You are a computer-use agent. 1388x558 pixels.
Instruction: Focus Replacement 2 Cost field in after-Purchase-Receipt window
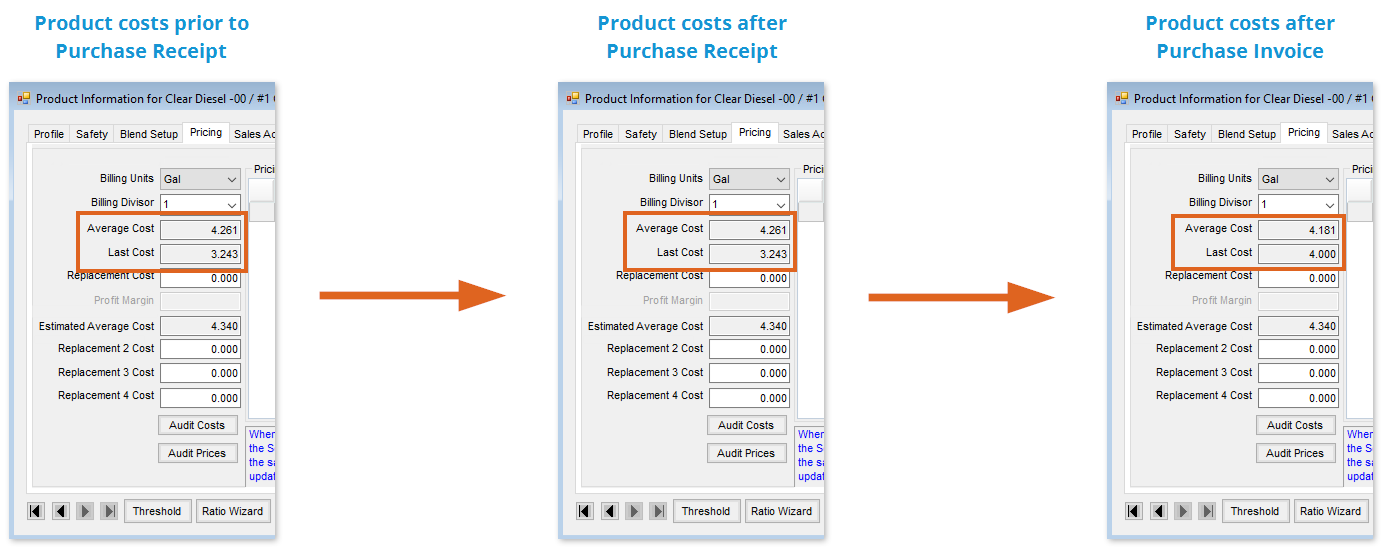pyautogui.click(x=749, y=349)
